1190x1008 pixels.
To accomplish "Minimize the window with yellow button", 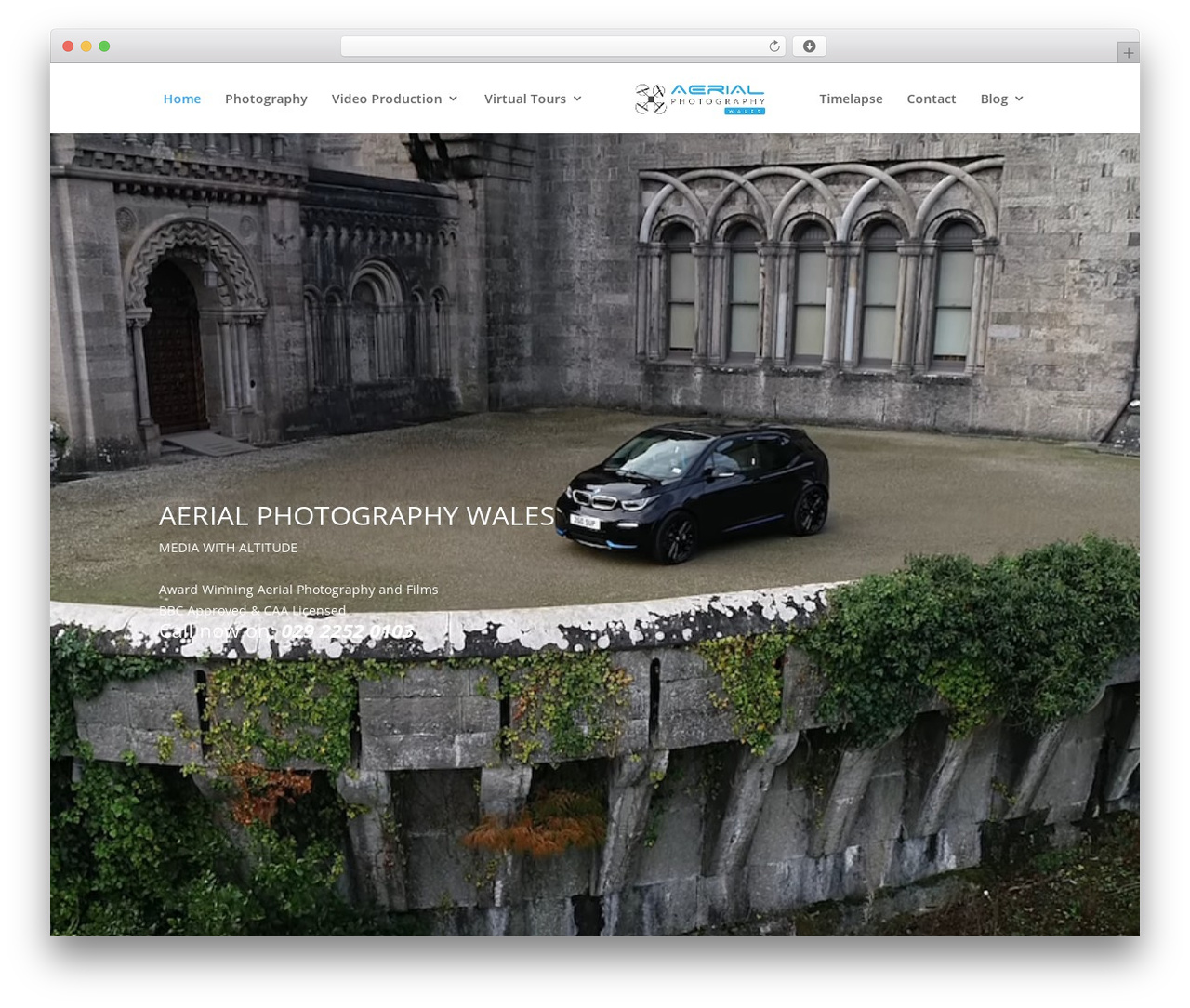I will 86,46.
